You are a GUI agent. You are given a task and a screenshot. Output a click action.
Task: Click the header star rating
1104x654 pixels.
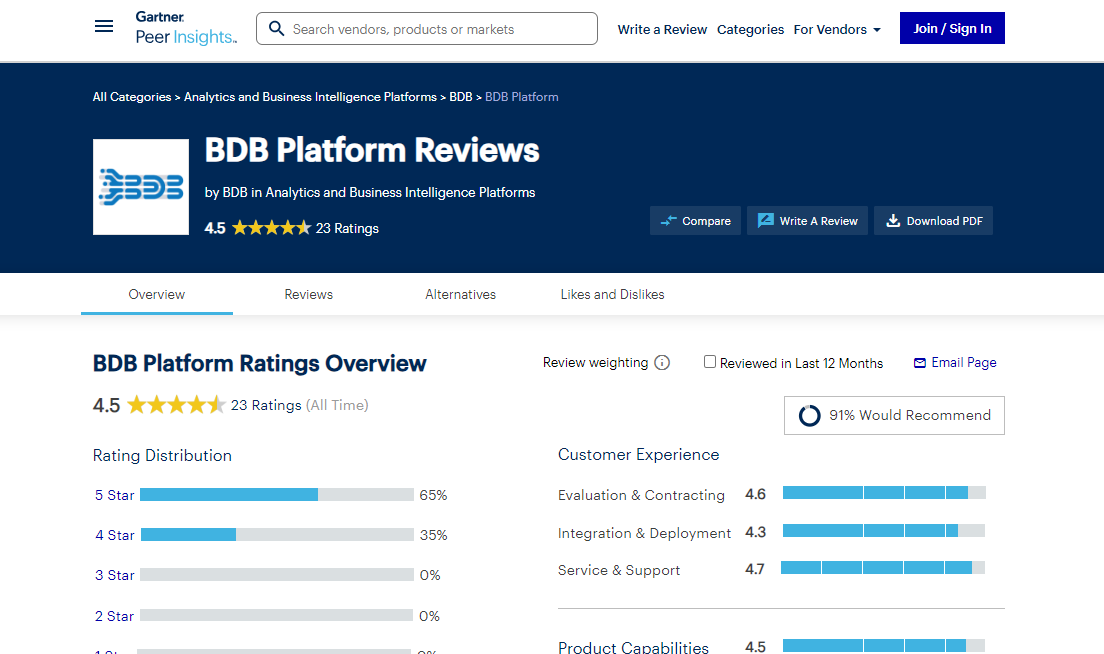coord(271,227)
